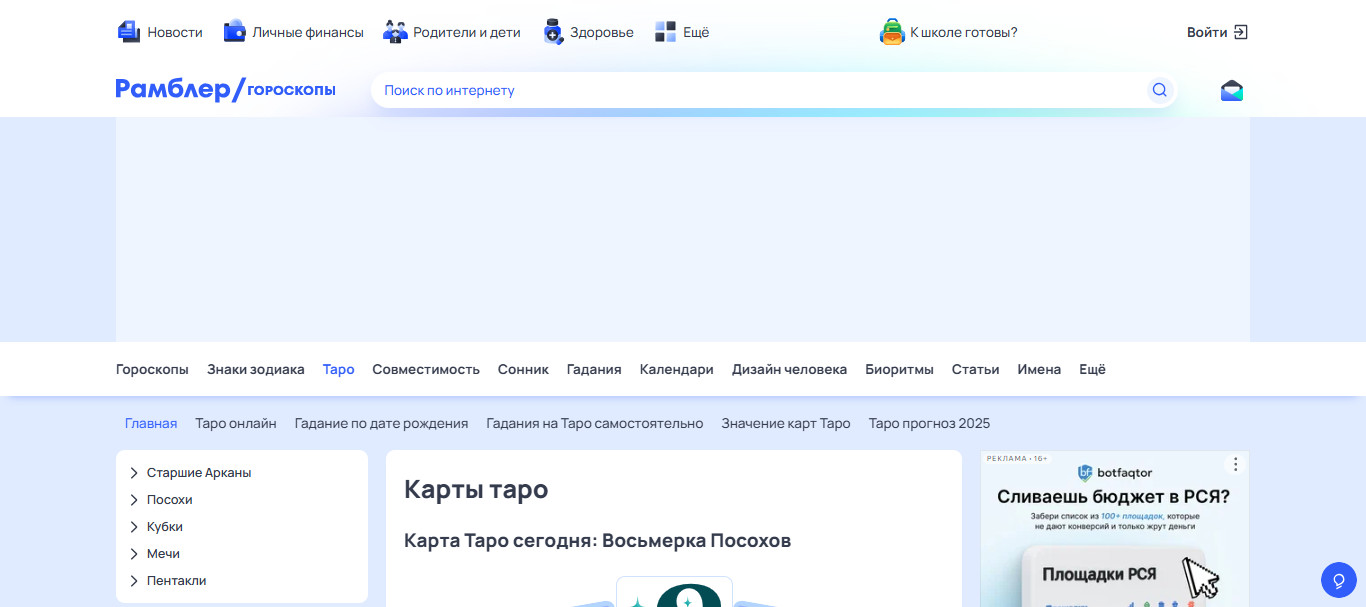This screenshot has height=607, width=1366.
Task: Click the Войти login button
Action: 1217,32
